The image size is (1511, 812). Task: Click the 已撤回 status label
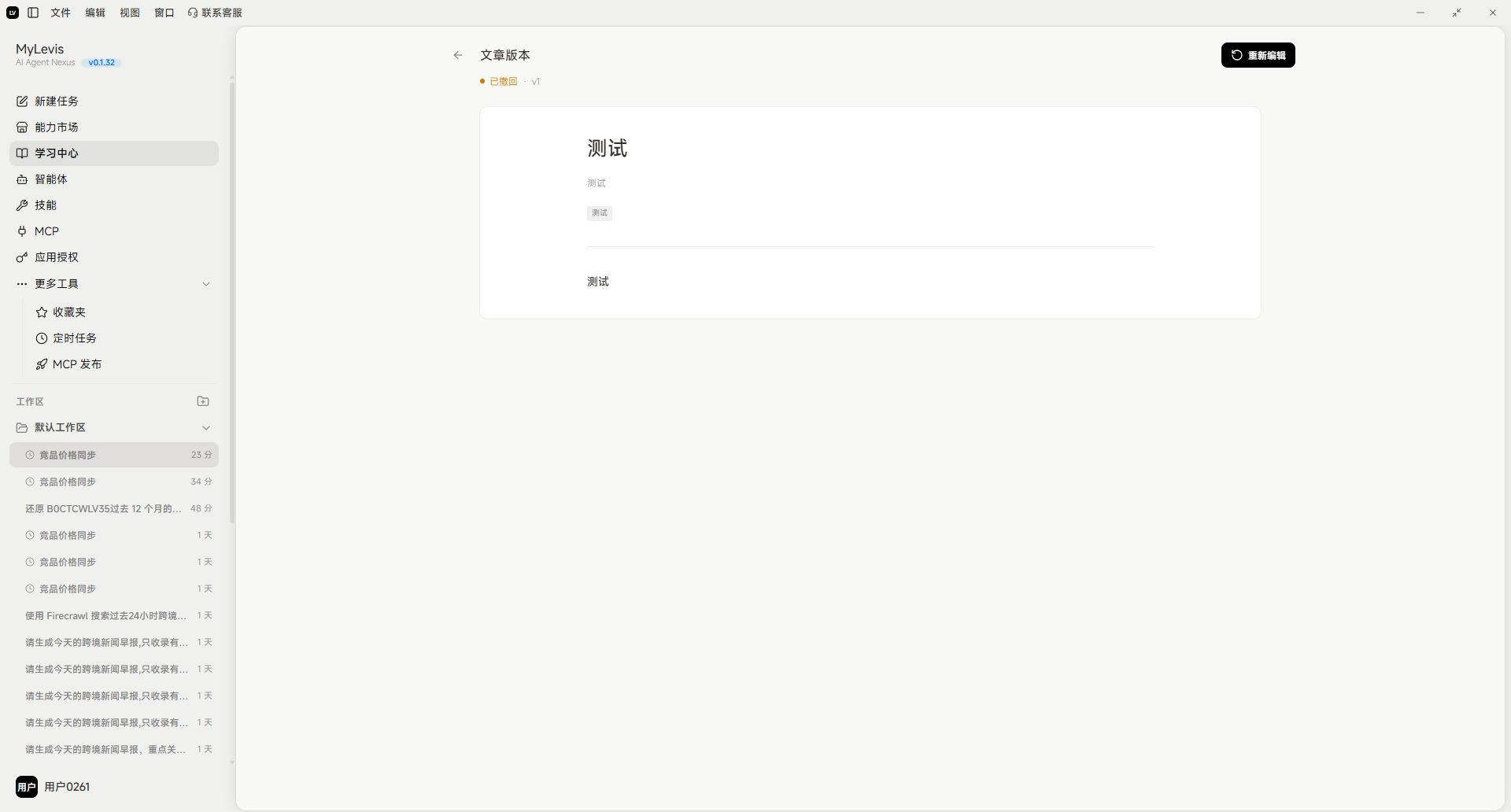[504, 82]
